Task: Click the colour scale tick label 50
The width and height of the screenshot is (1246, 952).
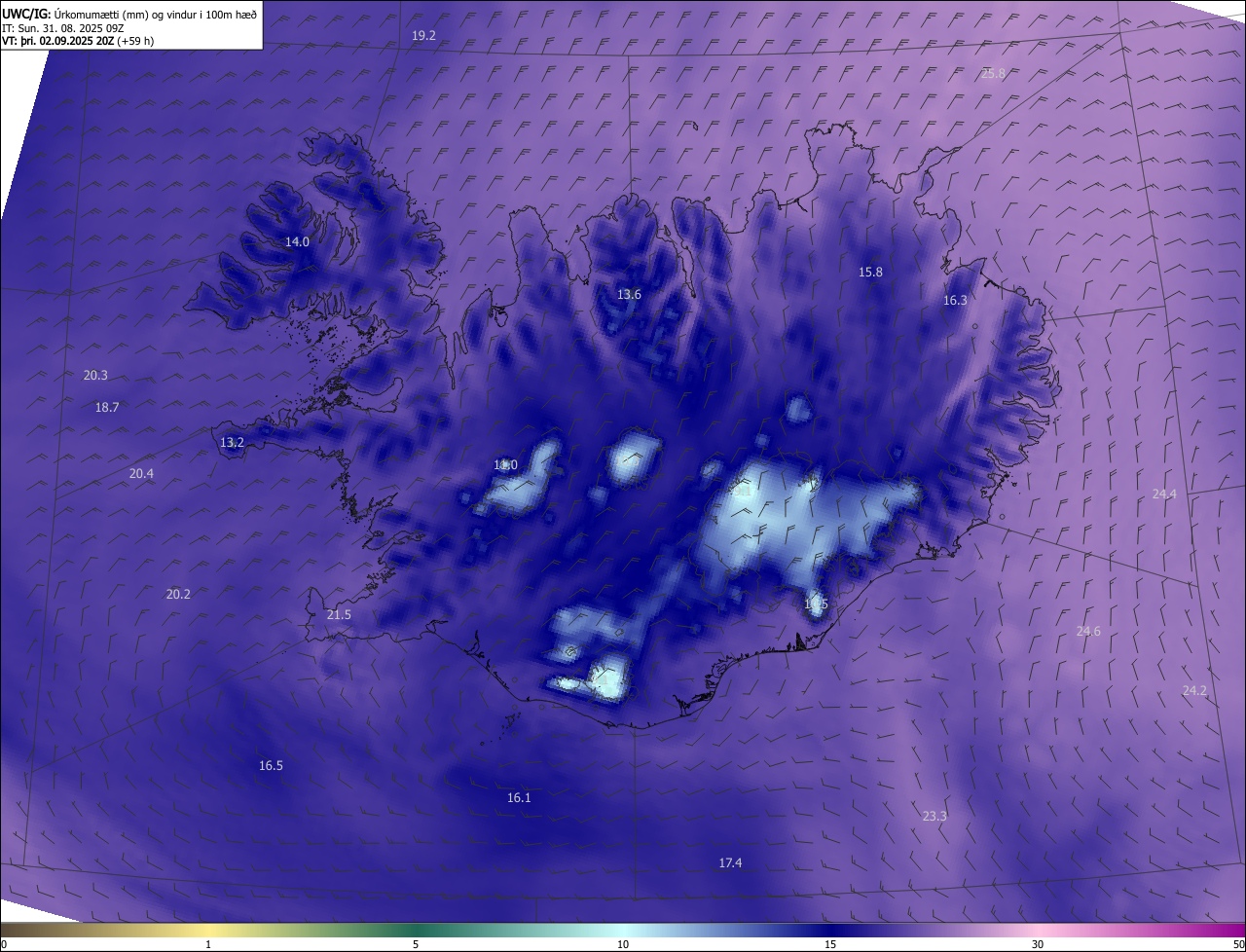Action: [1238, 944]
